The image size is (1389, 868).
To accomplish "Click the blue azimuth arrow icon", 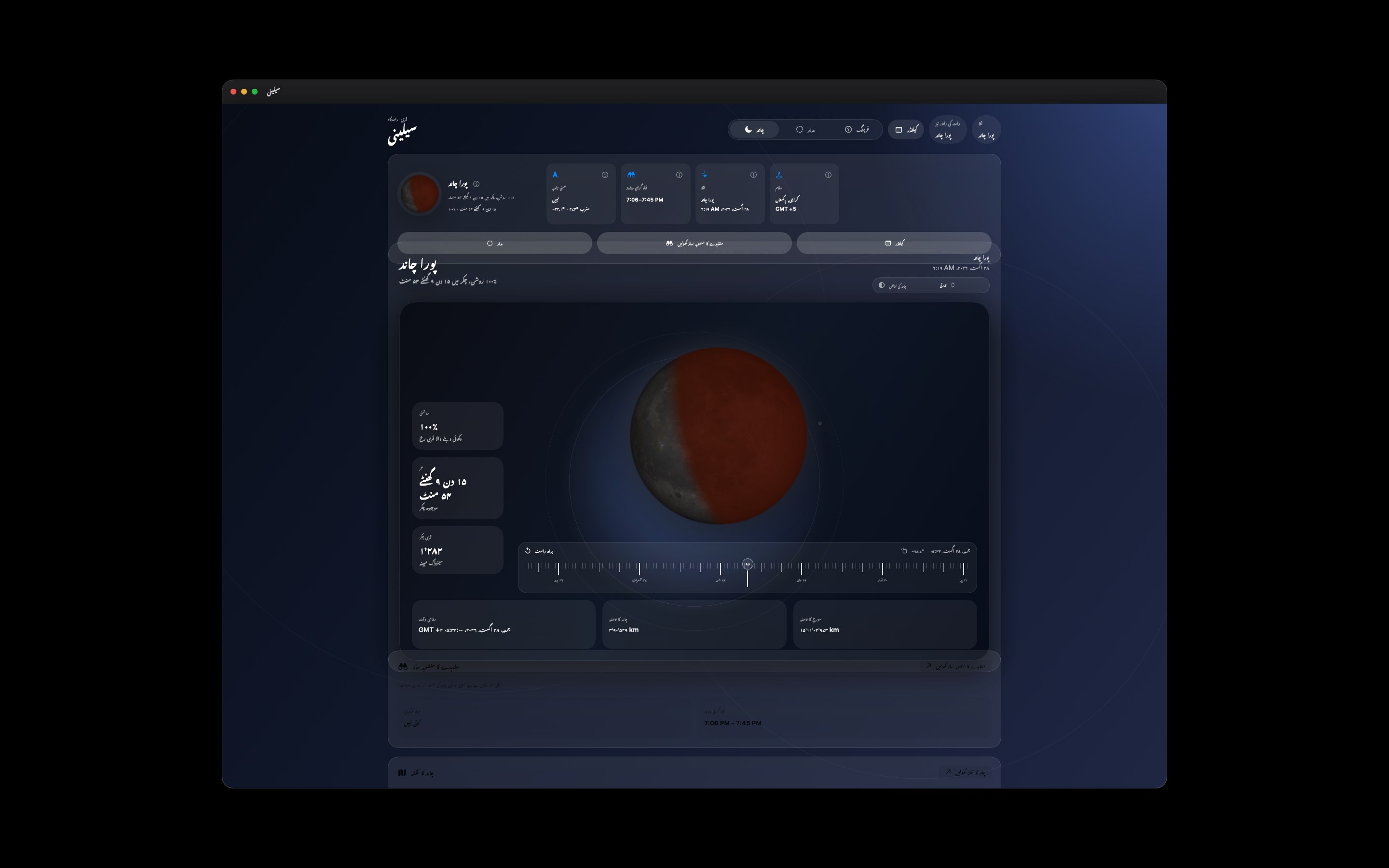I will pos(555,175).
